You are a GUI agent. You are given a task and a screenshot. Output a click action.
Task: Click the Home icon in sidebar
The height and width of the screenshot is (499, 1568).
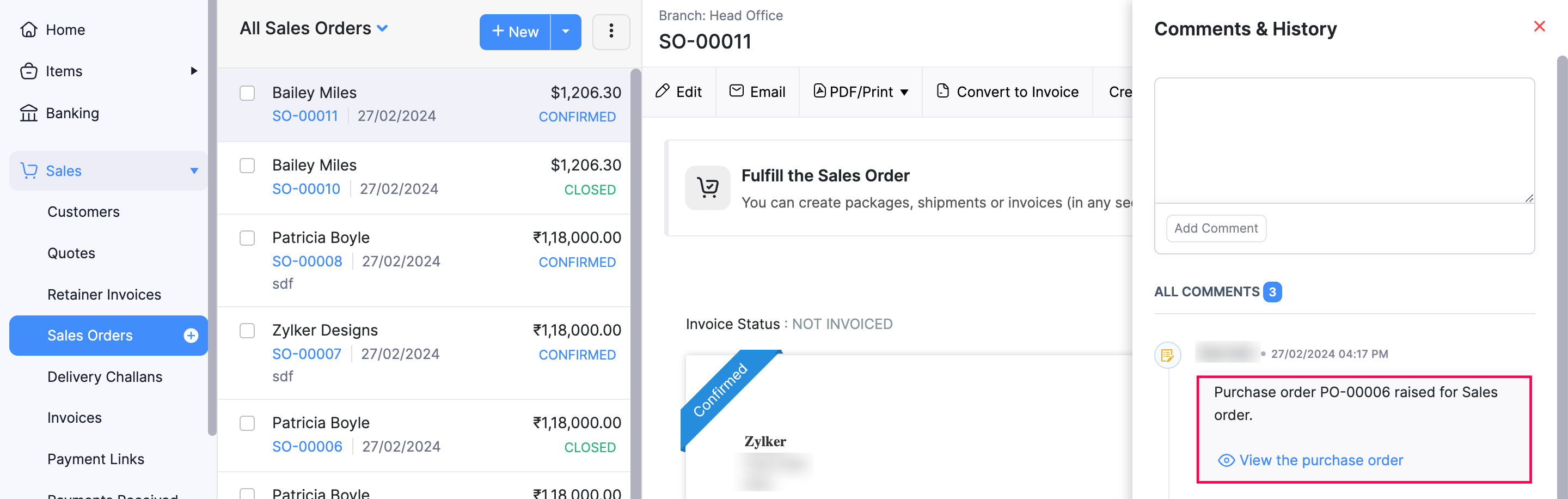(29, 29)
